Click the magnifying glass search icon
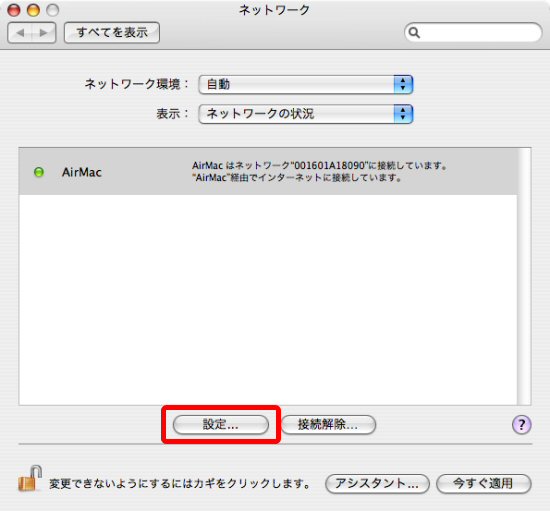Screen dimensions: 550x511 (414, 33)
